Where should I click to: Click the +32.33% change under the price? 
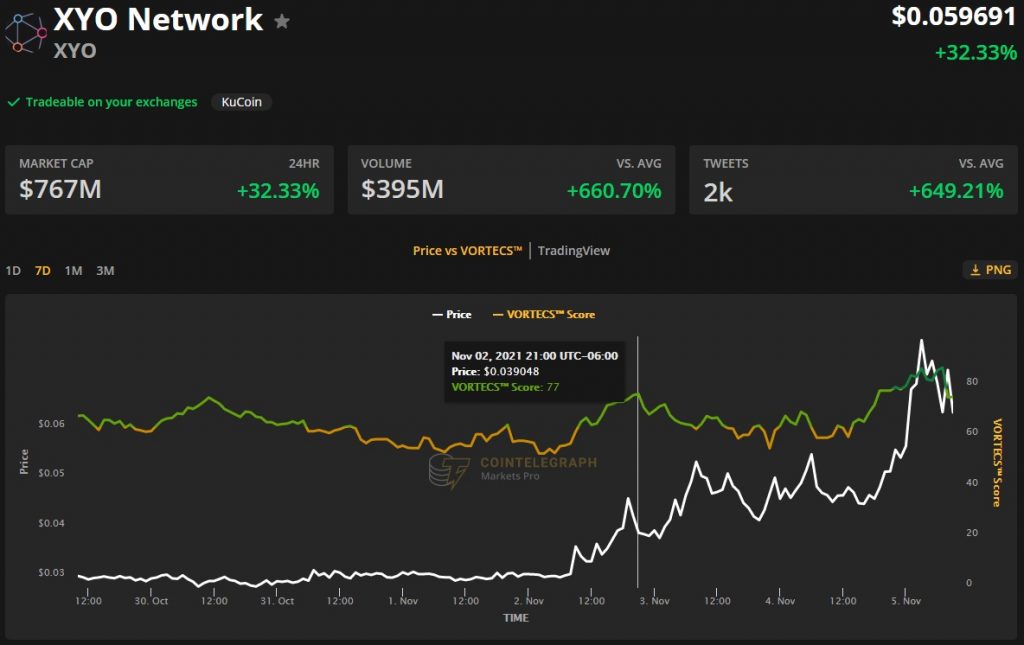click(976, 52)
